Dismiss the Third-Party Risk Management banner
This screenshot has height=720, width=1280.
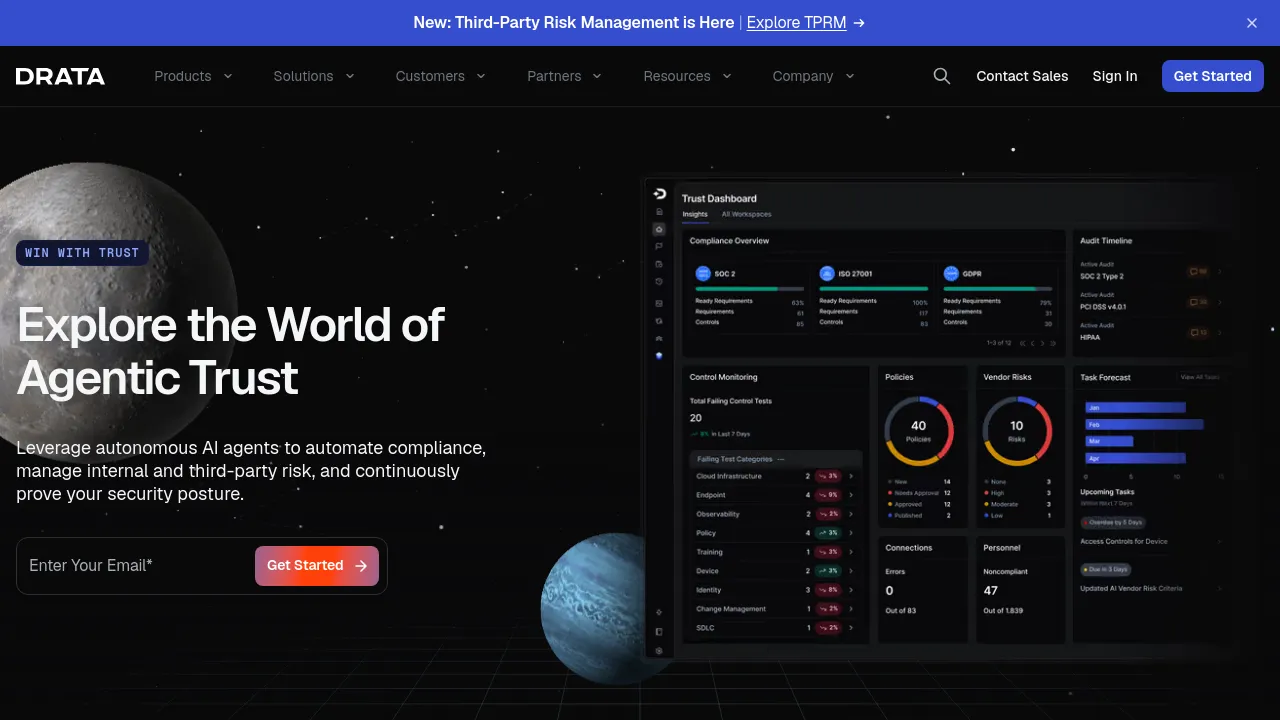(1251, 23)
